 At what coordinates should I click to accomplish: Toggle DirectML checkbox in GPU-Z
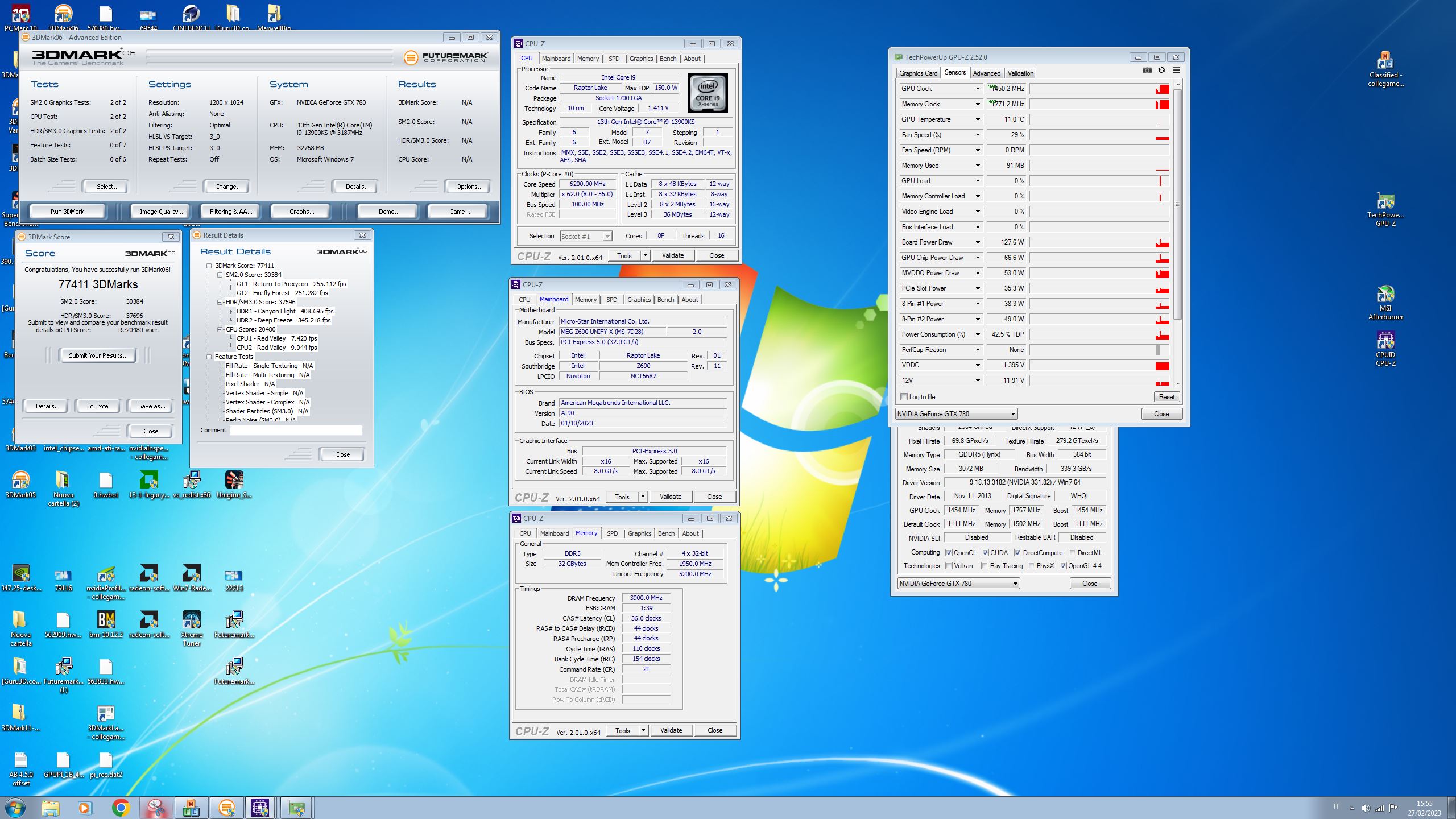1072,553
